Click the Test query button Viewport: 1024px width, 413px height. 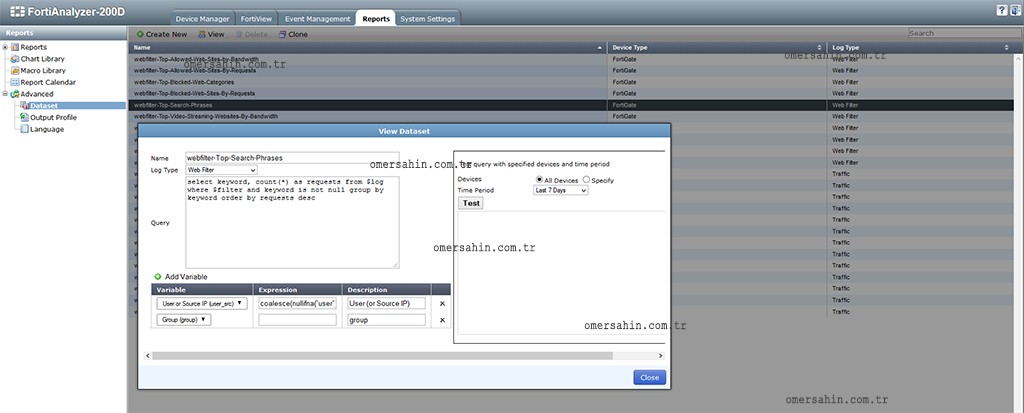pos(471,203)
